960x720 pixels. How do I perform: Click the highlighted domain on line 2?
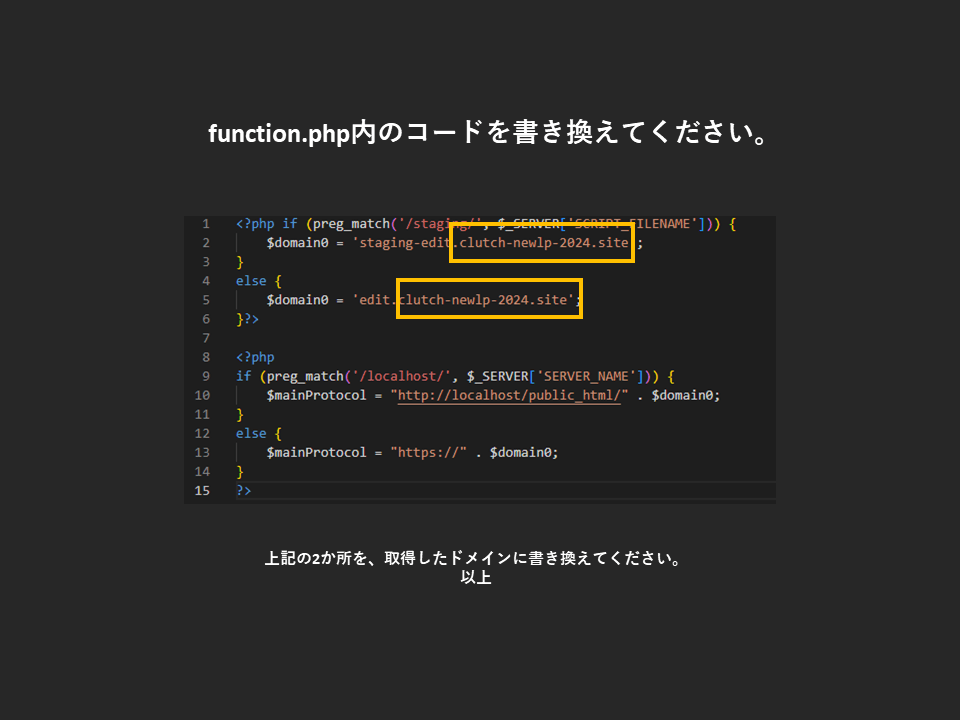pos(541,243)
